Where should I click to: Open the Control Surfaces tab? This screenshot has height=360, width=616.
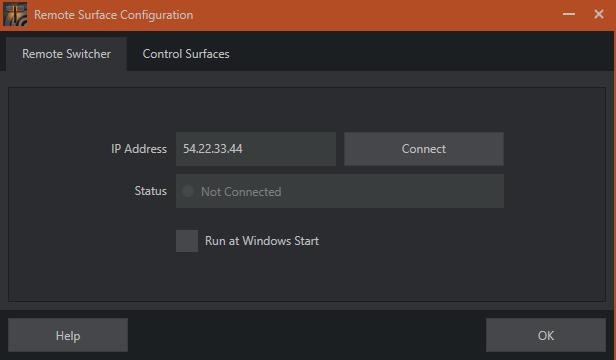tap(186, 54)
